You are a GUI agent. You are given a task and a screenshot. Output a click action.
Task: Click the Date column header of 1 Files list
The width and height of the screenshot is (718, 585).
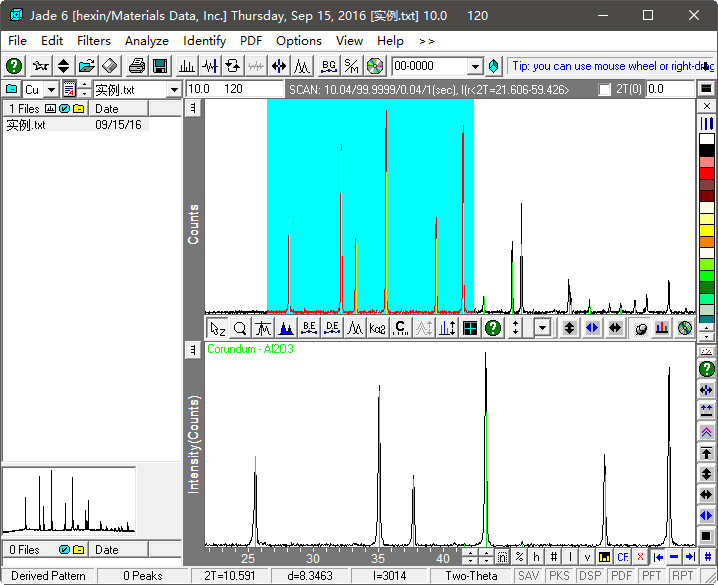(x=119, y=109)
